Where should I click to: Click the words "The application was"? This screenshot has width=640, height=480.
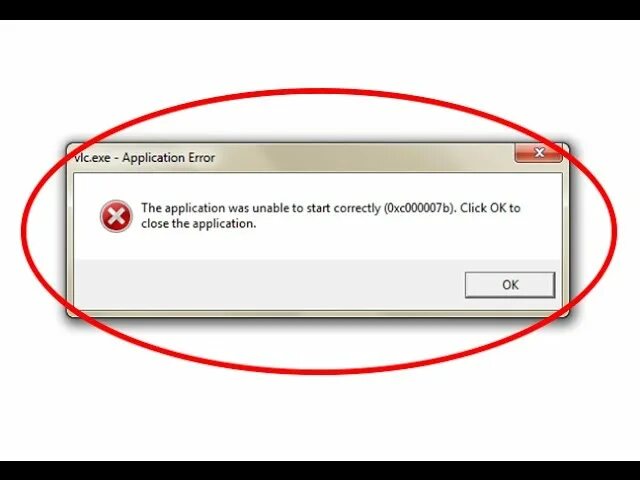click(x=195, y=208)
